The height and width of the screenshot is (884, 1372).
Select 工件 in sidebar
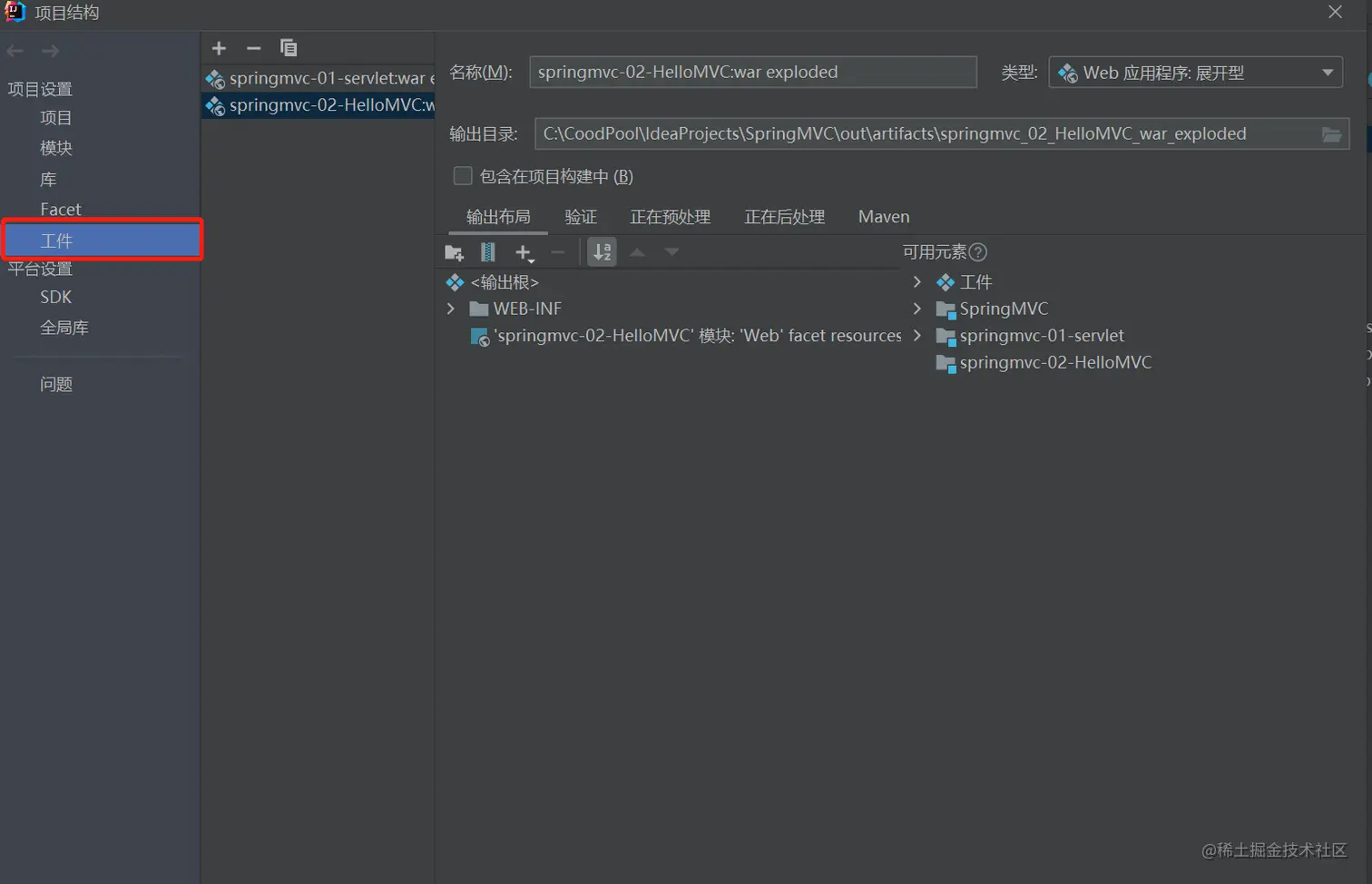click(x=102, y=241)
